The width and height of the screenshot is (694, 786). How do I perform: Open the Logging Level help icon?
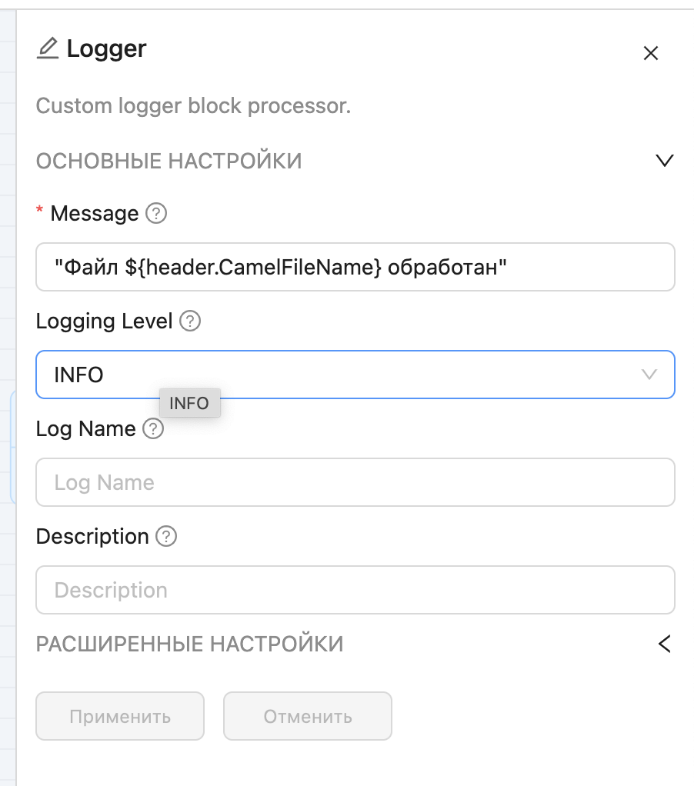(x=190, y=322)
